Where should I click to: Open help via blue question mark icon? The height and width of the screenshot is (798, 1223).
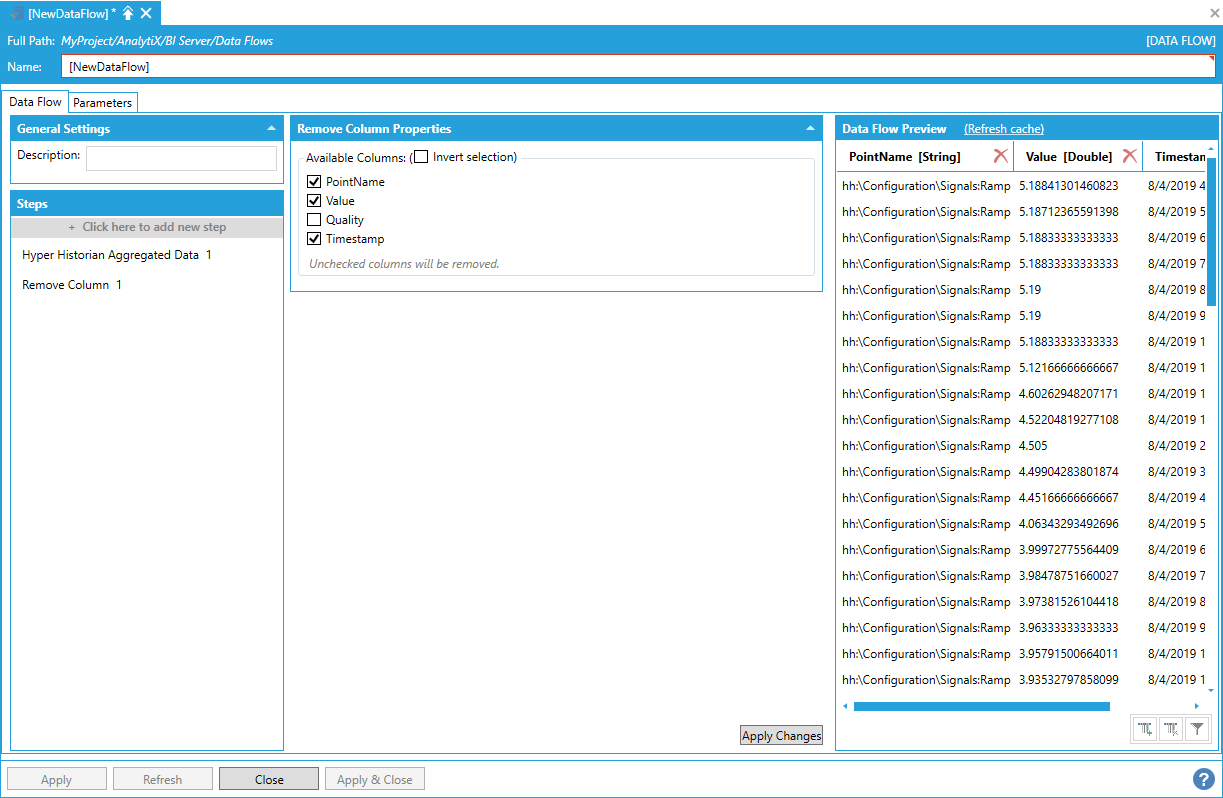pyautogui.click(x=1204, y=778)
